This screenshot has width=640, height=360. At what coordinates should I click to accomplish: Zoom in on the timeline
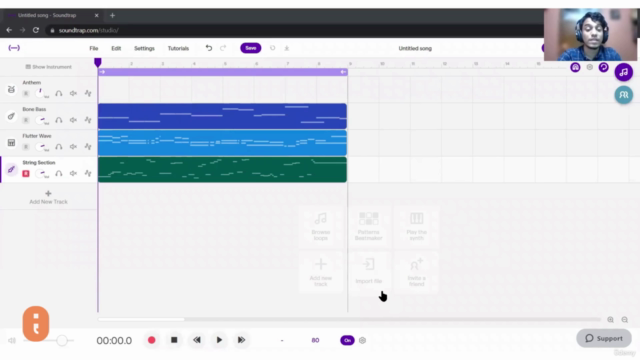tap(610, 320)
